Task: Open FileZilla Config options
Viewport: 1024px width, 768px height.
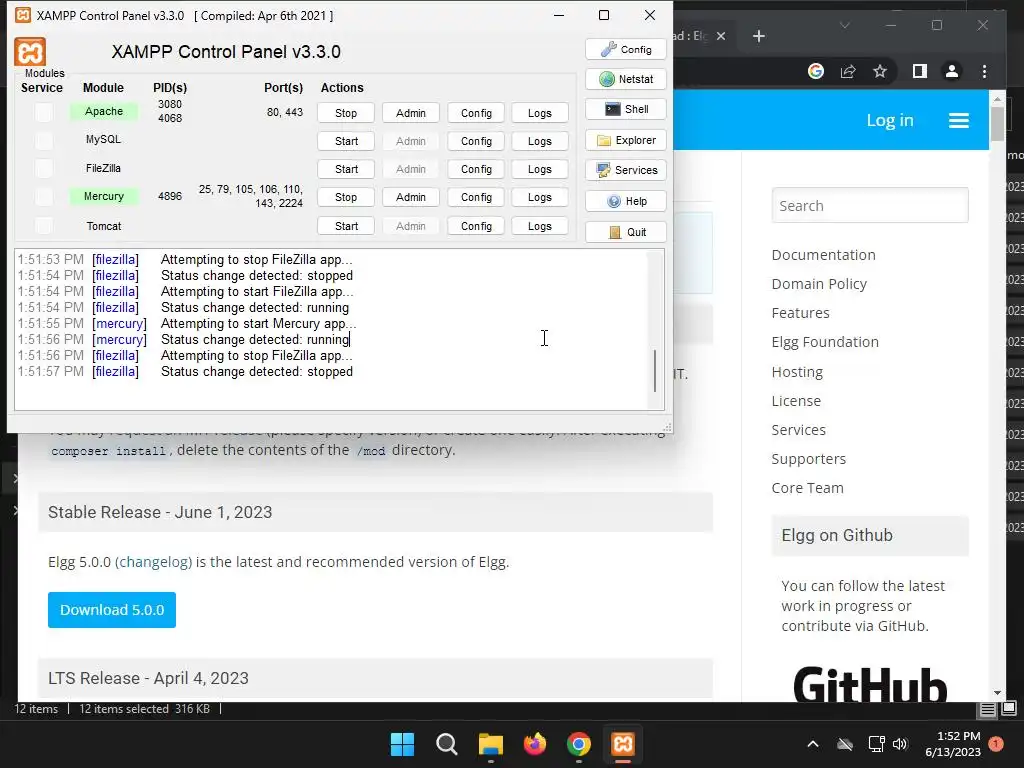Action: tap(476, 169)
